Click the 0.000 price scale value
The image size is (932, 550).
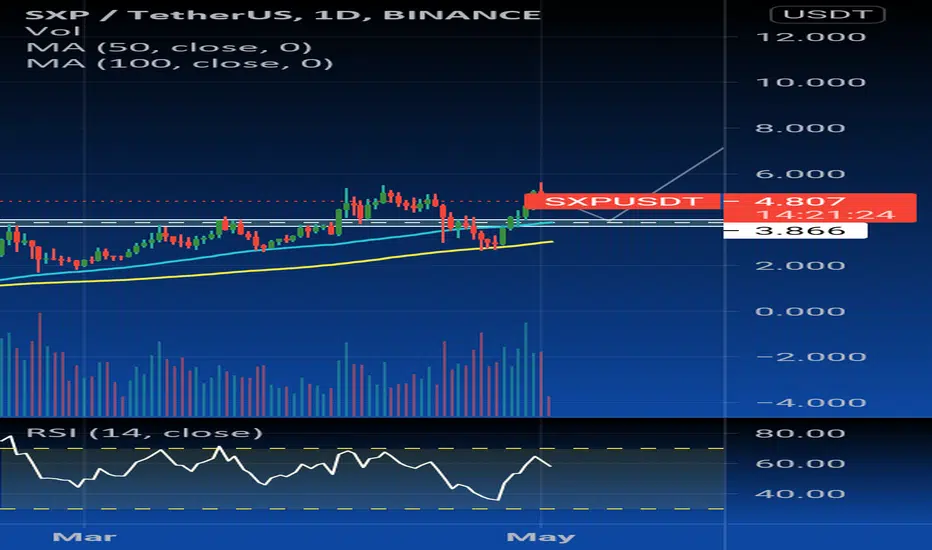pos(800,311)
